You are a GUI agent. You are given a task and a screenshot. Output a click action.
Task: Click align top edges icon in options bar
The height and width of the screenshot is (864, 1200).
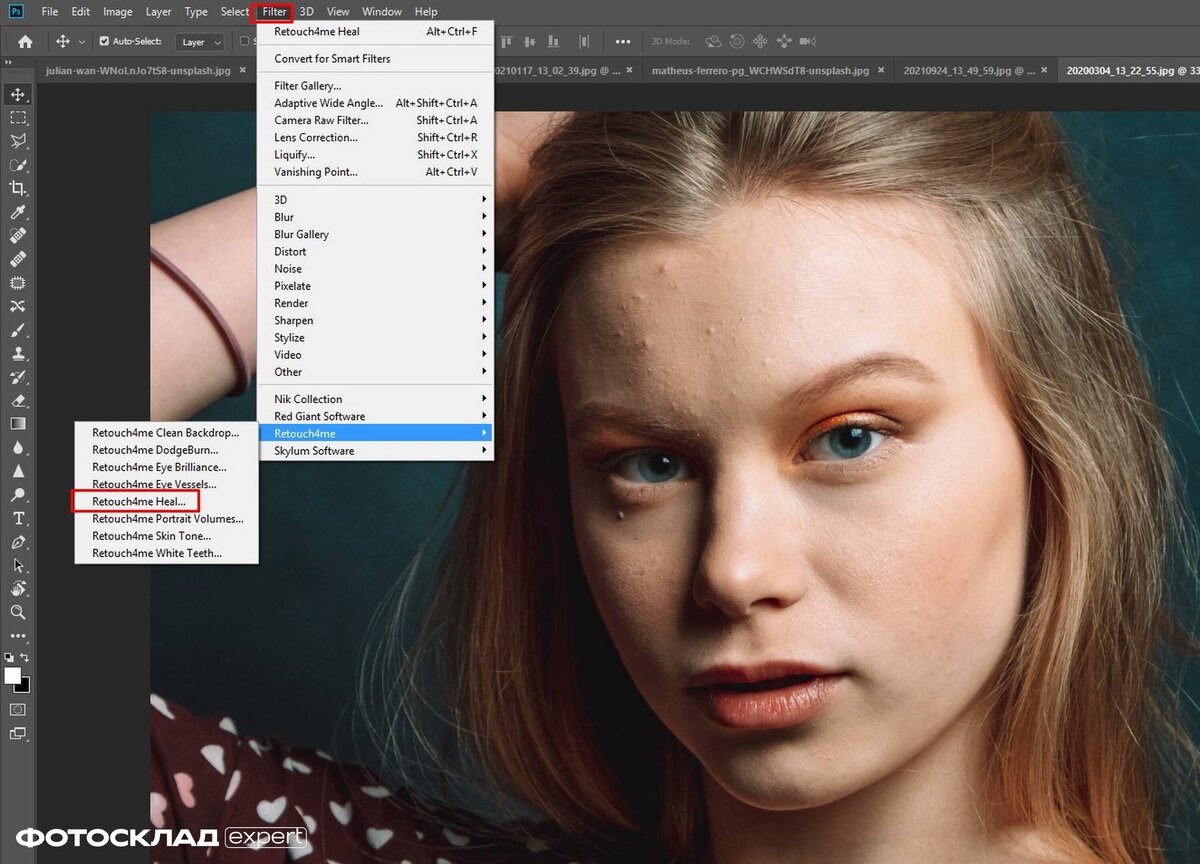coord(507,41)
